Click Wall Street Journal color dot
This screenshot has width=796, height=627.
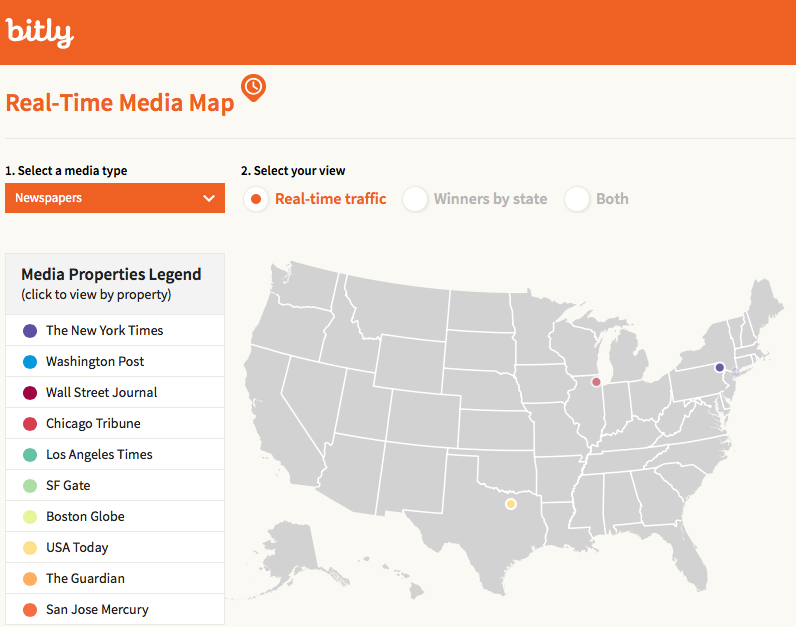point(30,393)
